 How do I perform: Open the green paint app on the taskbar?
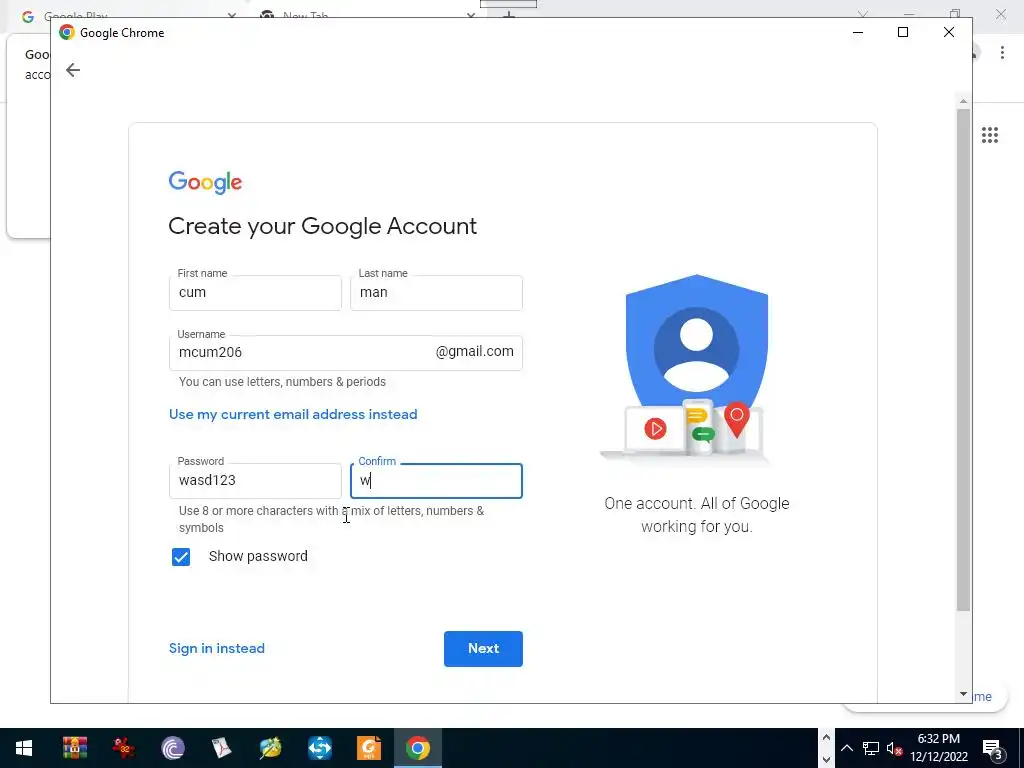tap(270, 748)
